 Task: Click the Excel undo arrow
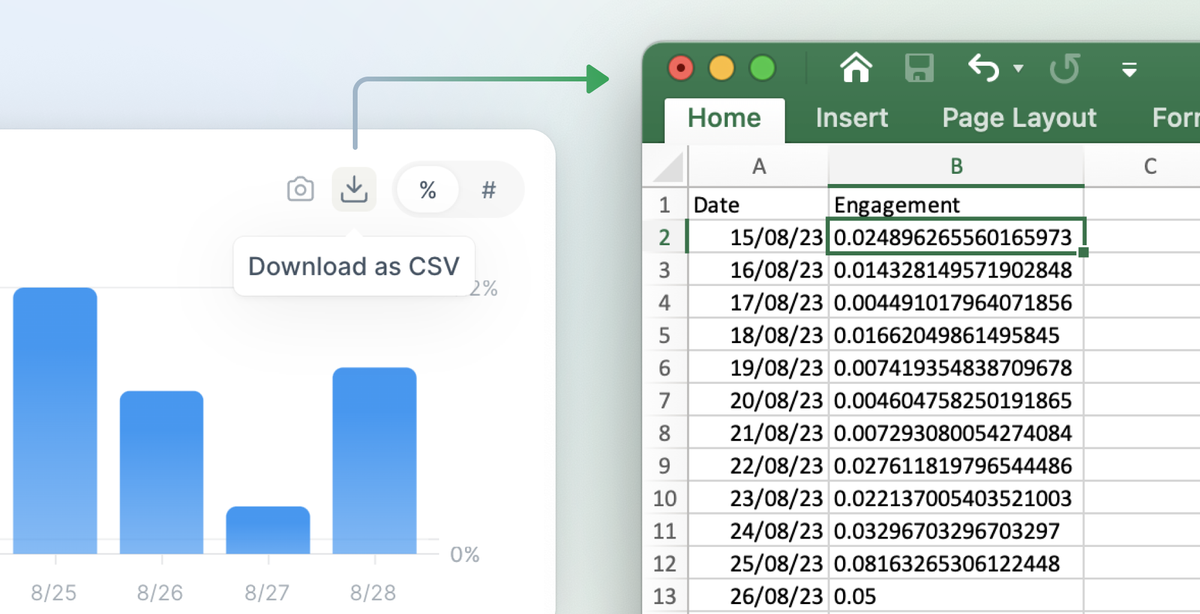[x=984, y=68]
